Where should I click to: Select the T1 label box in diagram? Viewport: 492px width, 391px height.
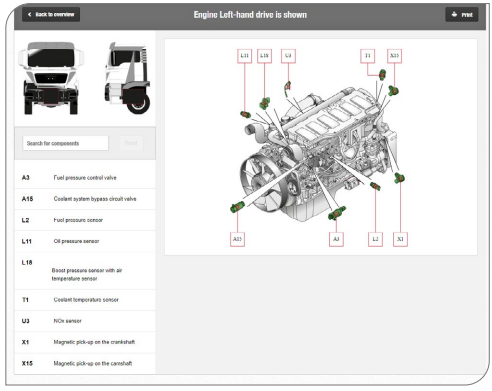(x=368, y=56)
